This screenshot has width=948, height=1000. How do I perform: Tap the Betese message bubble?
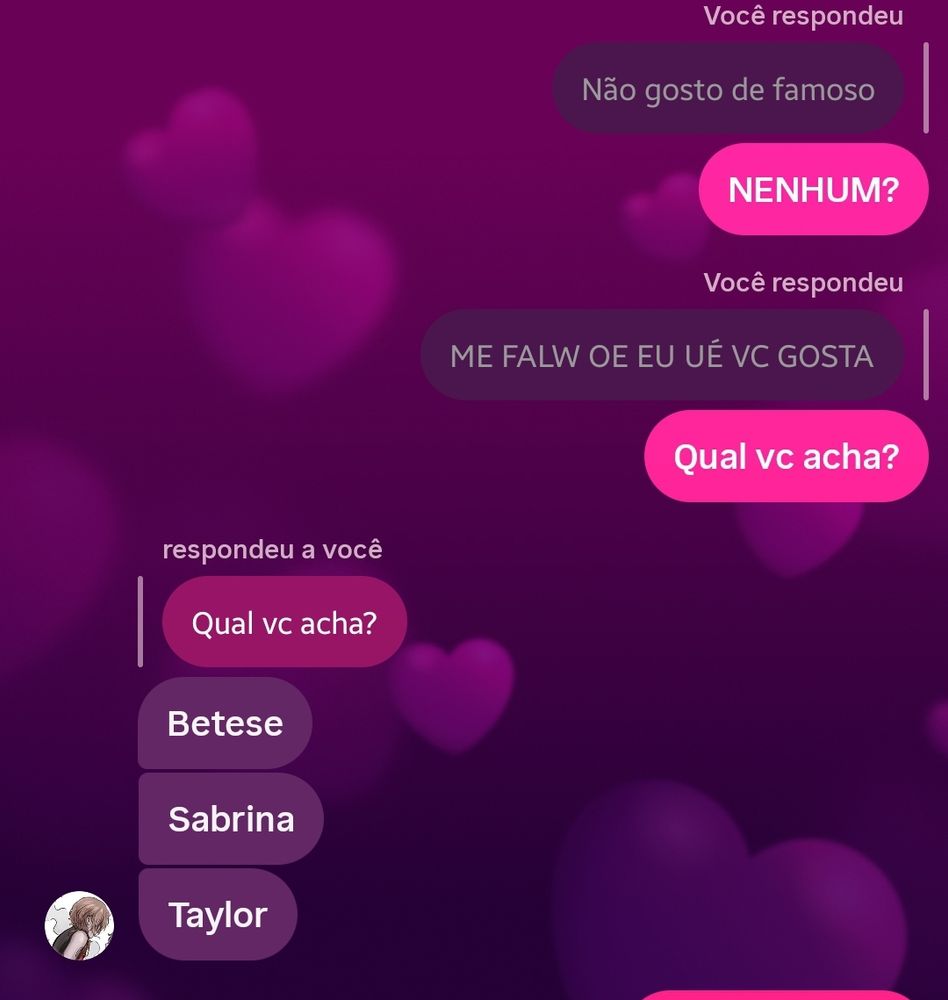(x=225, y=723)
